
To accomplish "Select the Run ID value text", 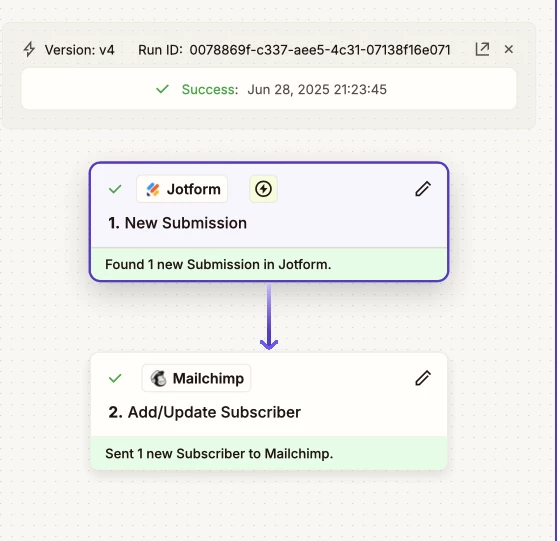I will (x=320, y=50).
